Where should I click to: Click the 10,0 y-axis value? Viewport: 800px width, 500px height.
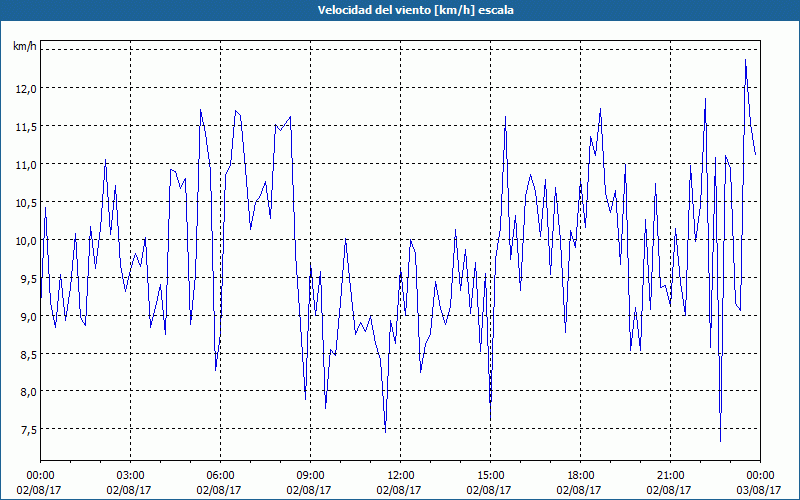pos(27,240)
